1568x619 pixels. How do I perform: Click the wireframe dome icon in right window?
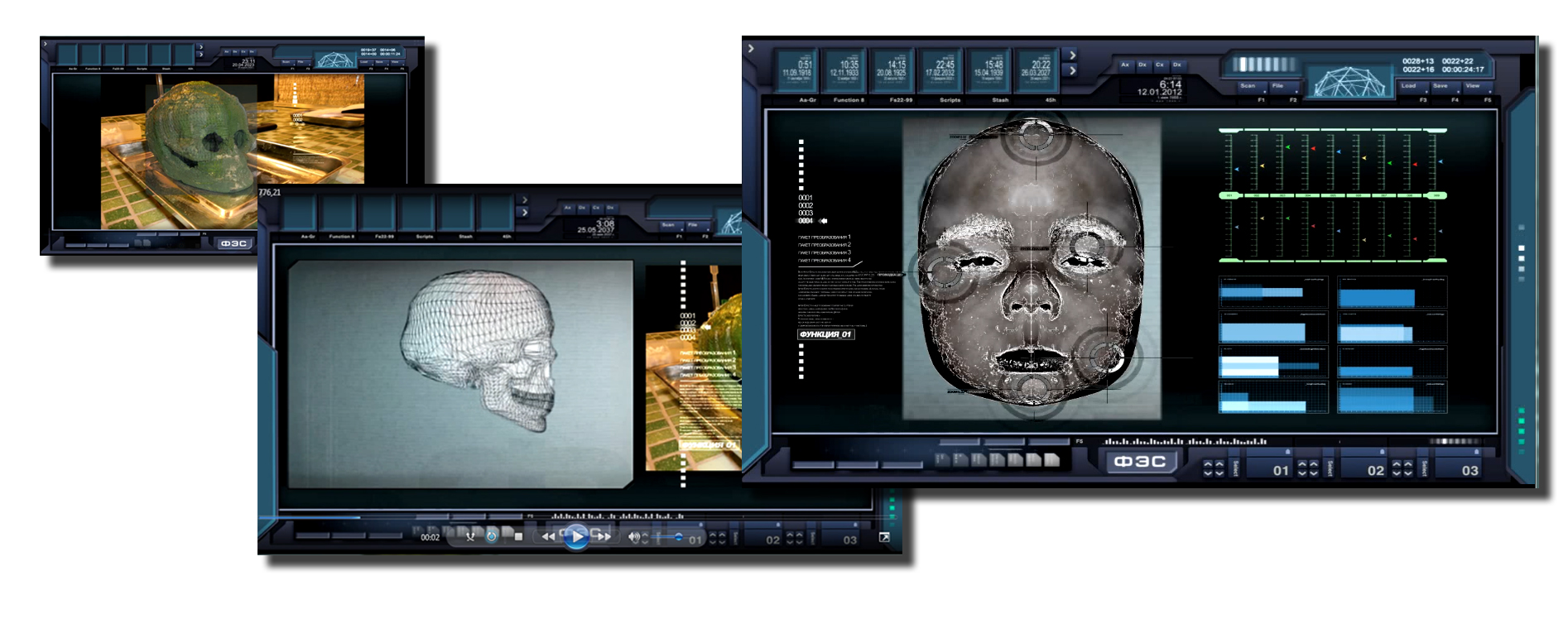(x=1349, y=81)
